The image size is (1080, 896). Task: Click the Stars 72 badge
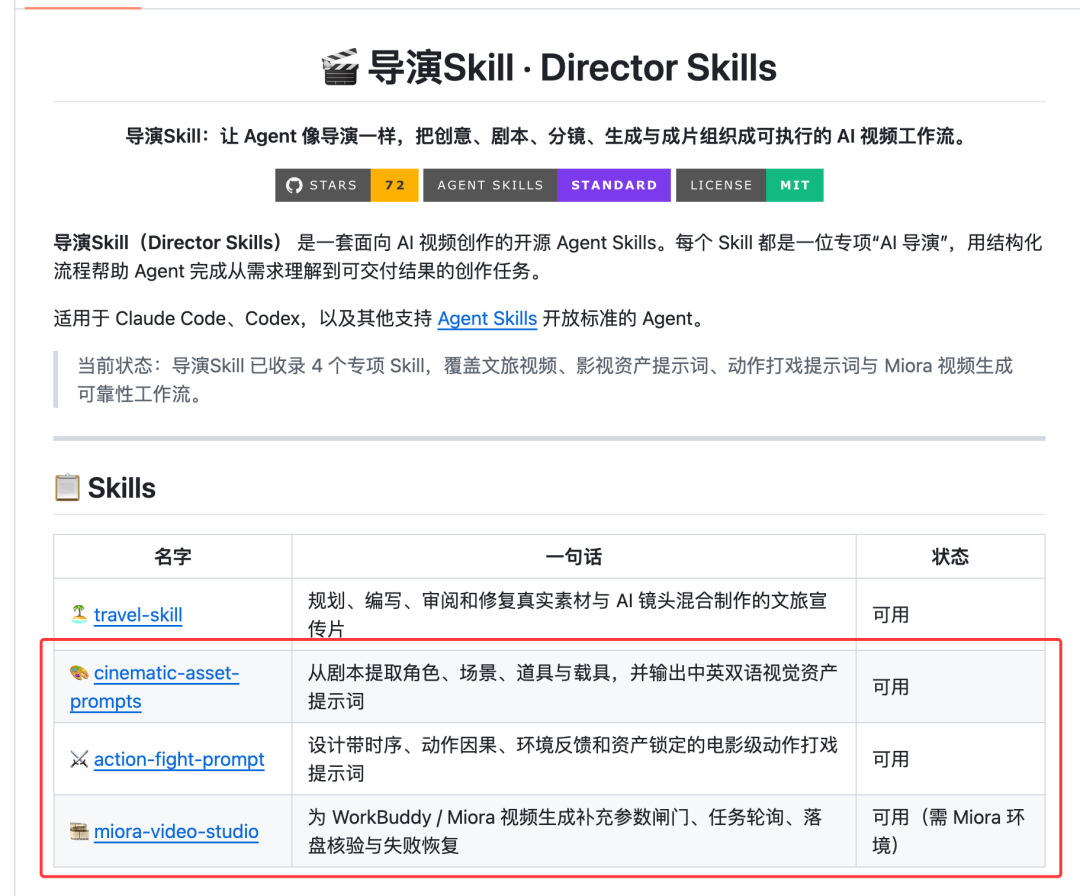pyautogui.click(x=346, y=185)
